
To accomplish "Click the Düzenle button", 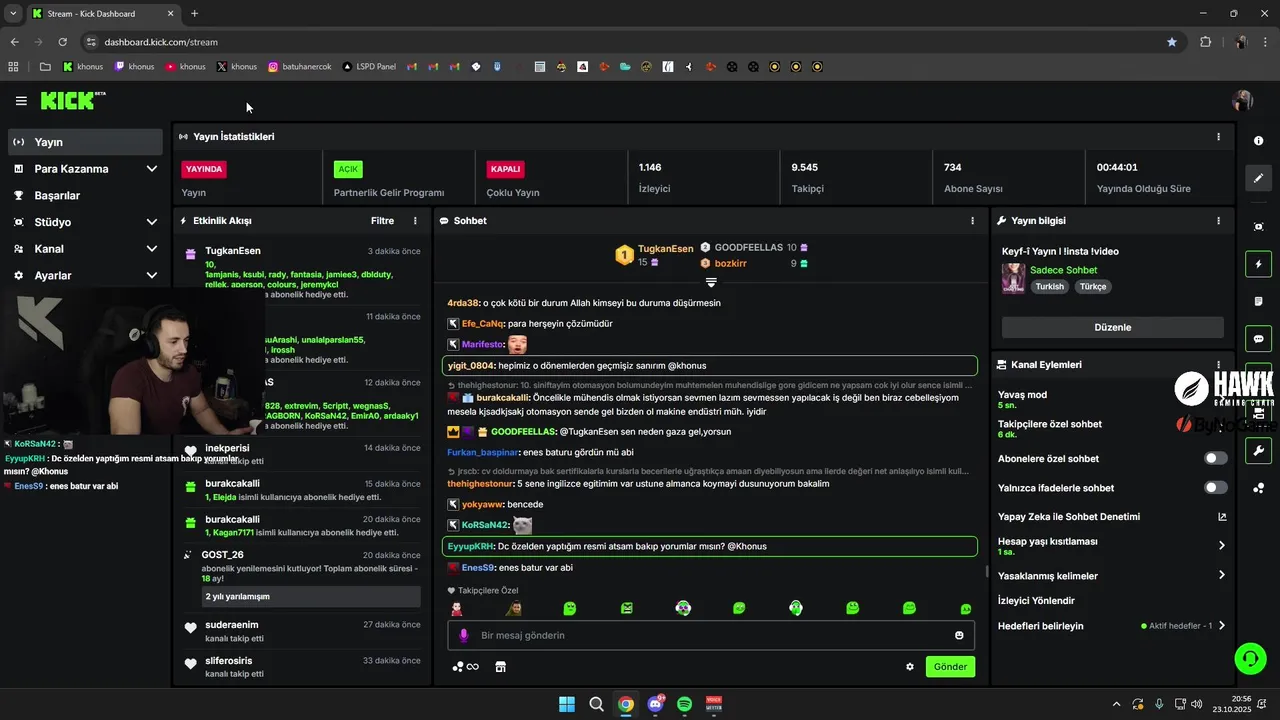I will click(x=1112, y=327).
